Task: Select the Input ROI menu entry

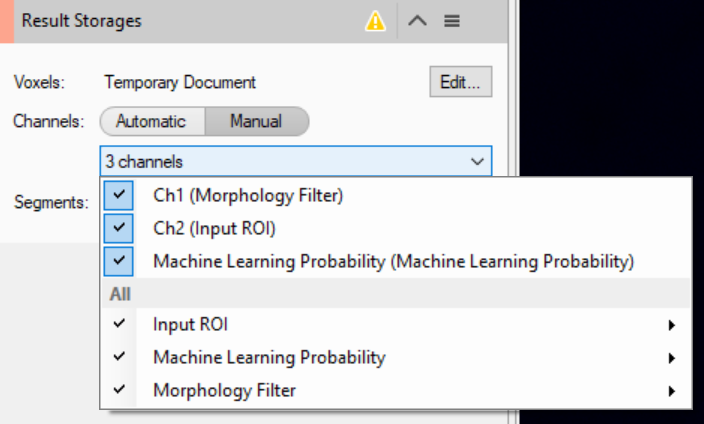Action: point(197,324)
